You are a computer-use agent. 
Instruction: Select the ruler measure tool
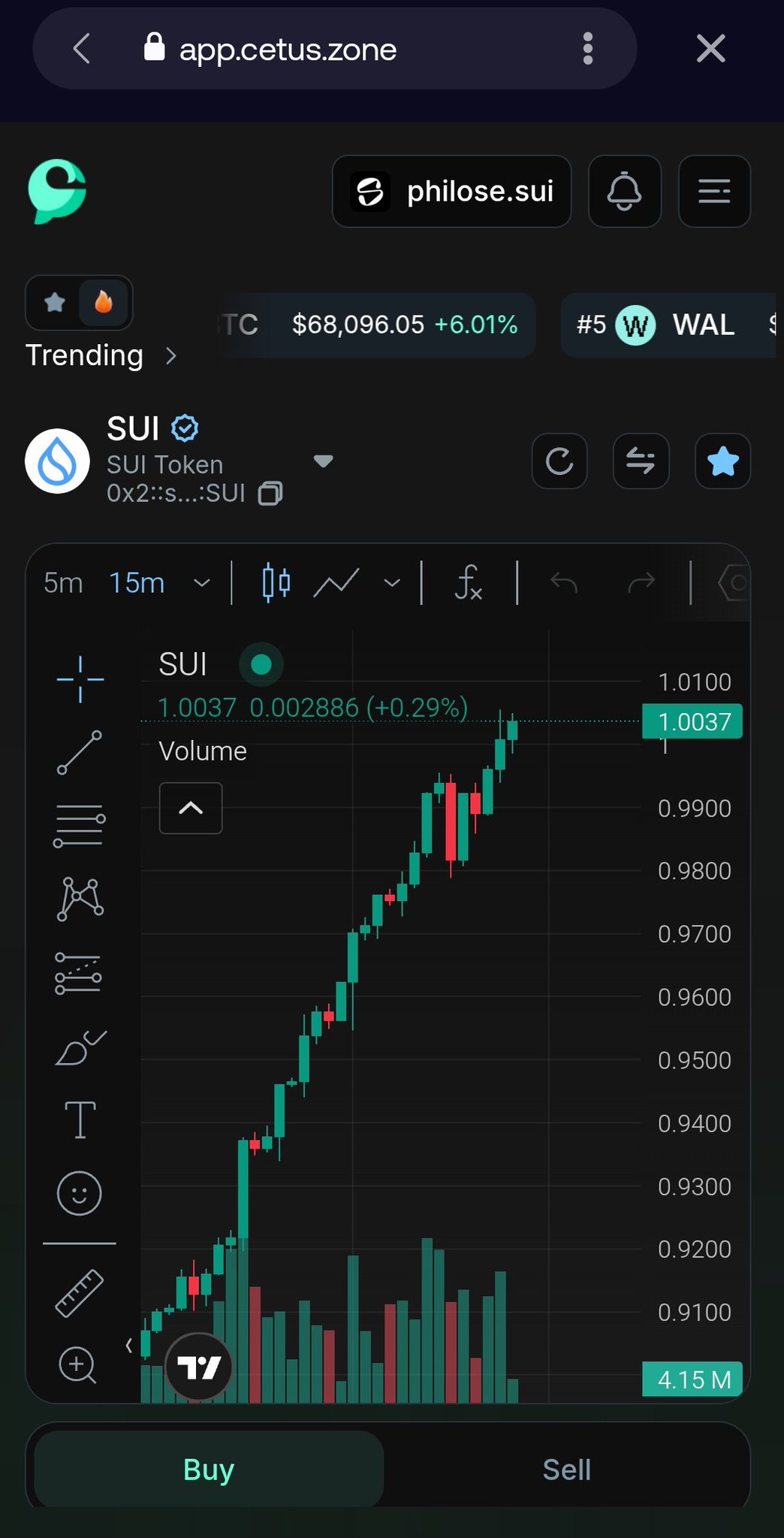(x=80, y=1293)
